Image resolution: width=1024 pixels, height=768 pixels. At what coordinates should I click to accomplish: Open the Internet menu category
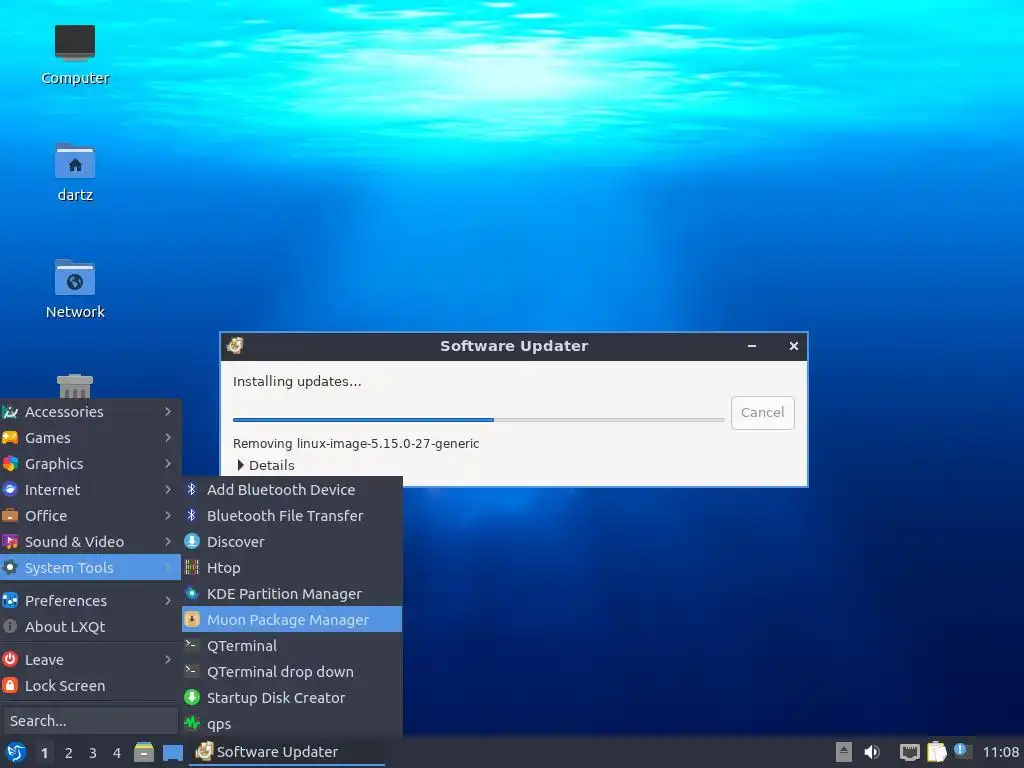(90, 489)
